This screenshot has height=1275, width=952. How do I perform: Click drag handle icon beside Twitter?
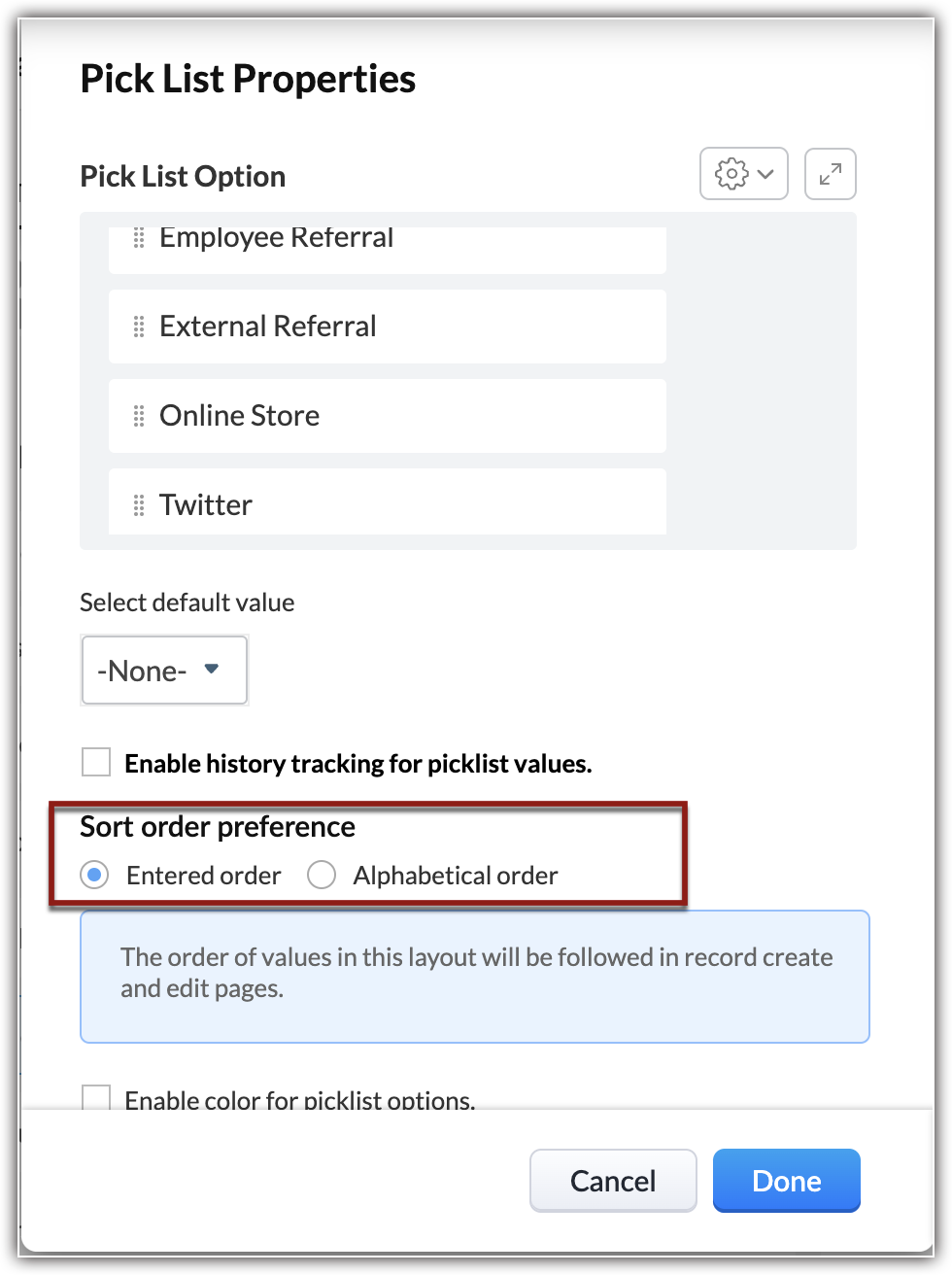pyautogui.click(x=138, y=505)
